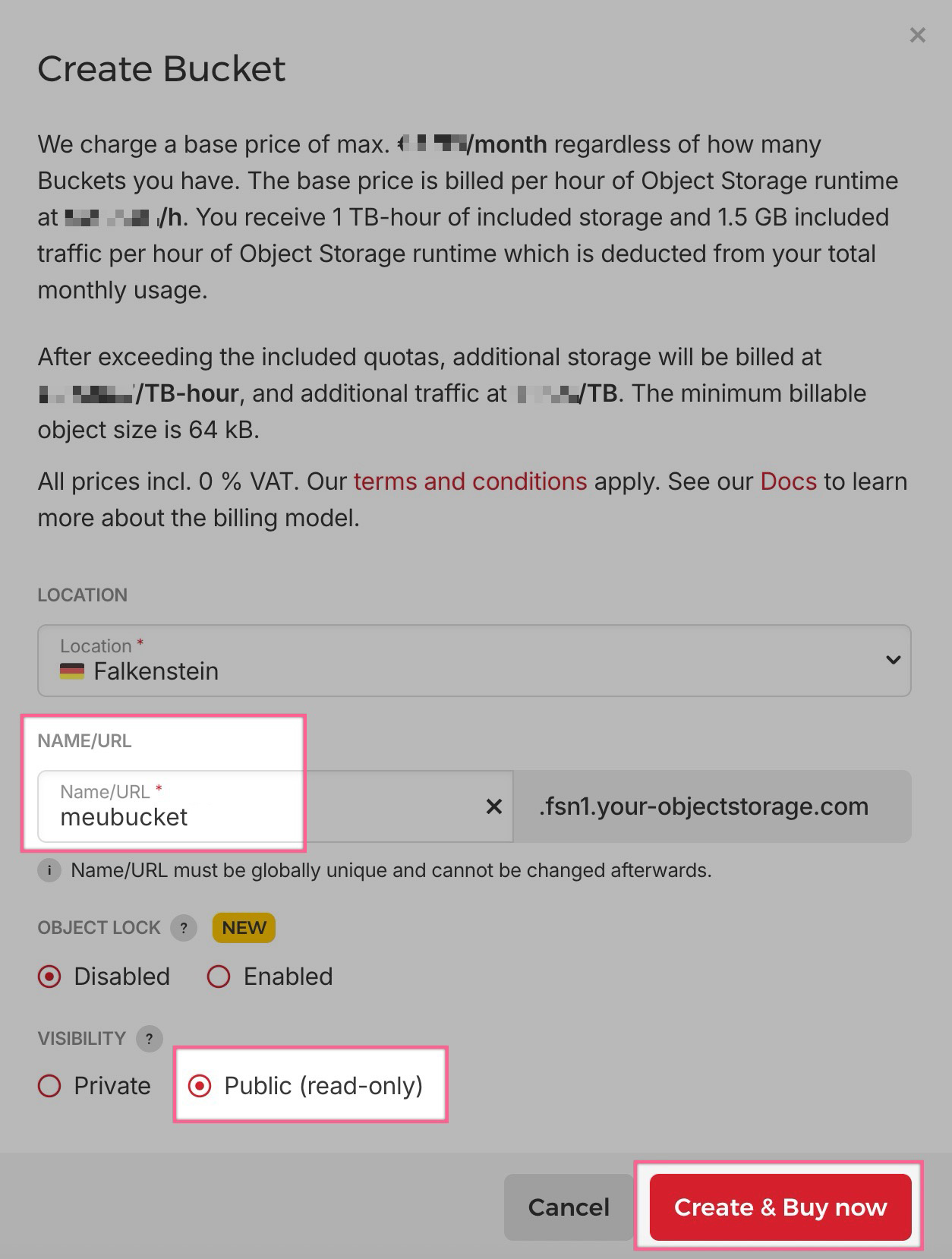Click the .fsn1.your-objectstorage.com domain suffix
This screenshot has width=952, height=1259.
pyautogui.click(x=704, y=806)
